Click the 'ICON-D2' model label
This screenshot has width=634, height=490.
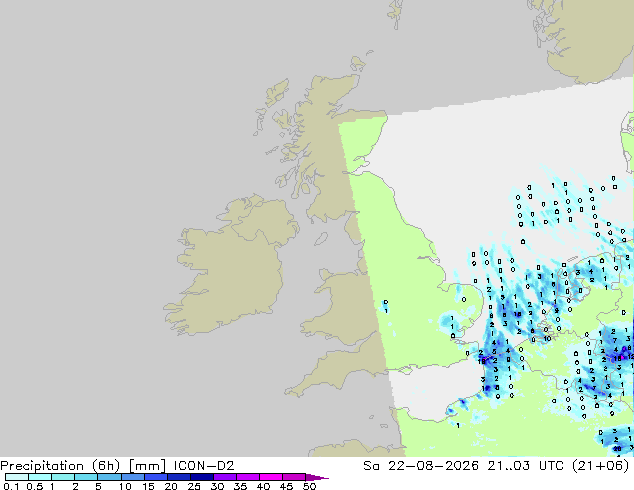click(x=204, y=466)
